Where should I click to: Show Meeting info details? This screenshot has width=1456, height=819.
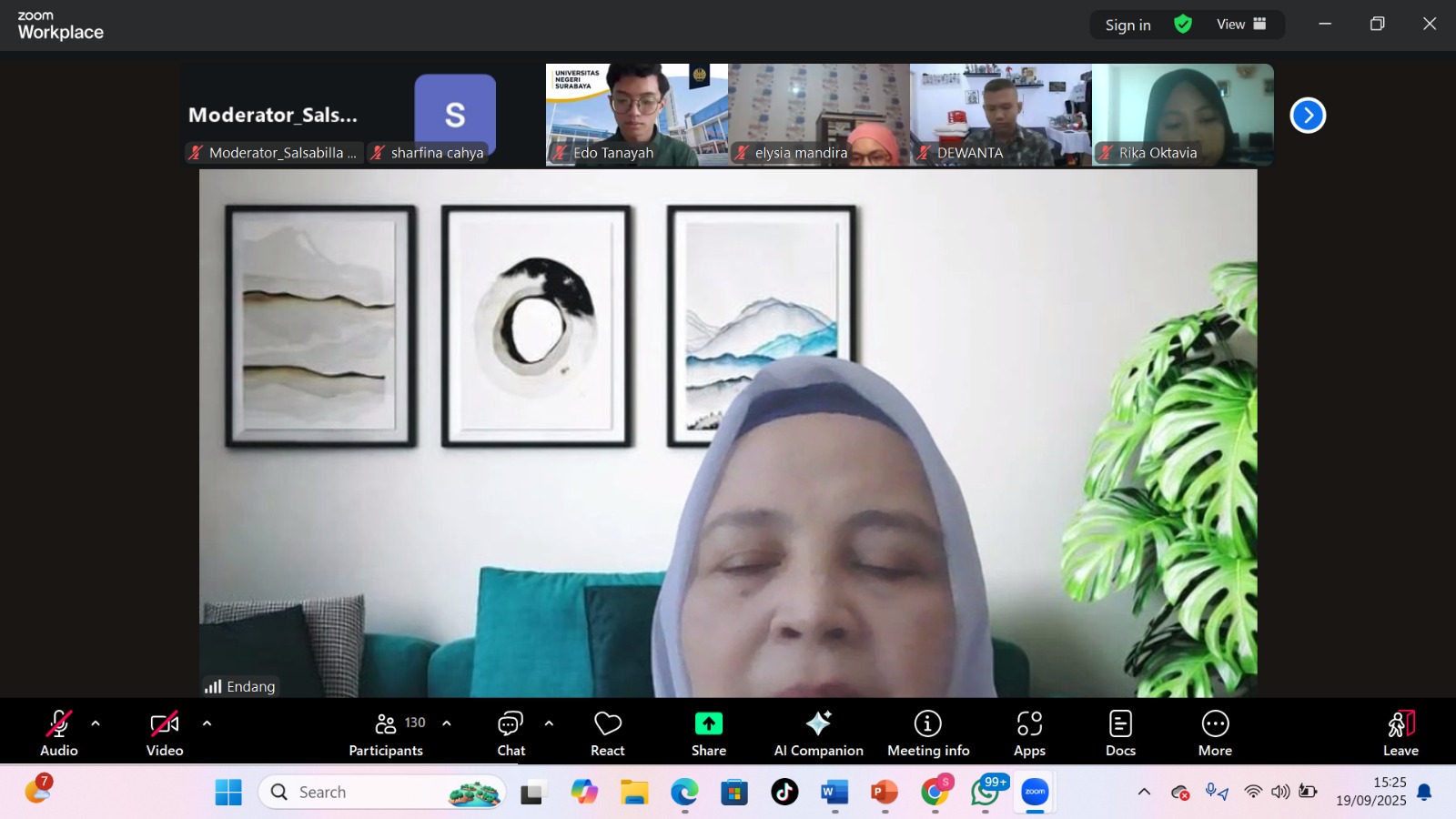[927, 733]
